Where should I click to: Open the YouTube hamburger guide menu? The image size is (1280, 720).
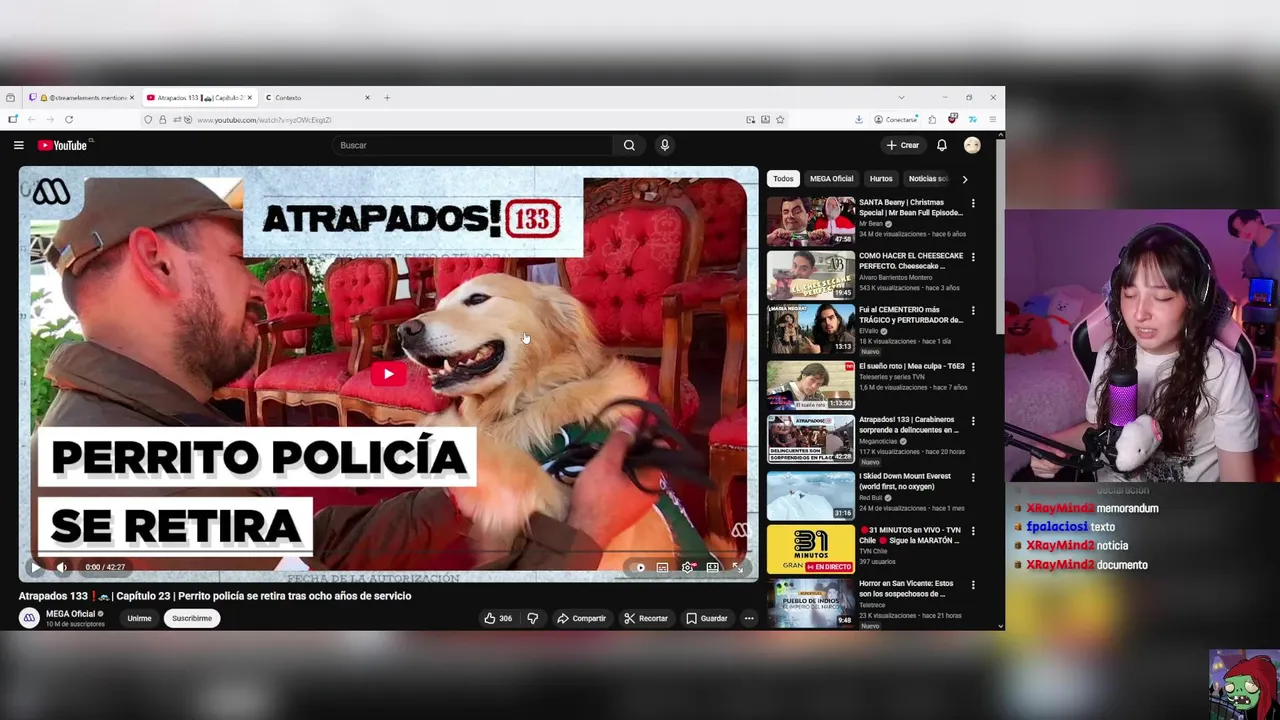coord(18,145)
